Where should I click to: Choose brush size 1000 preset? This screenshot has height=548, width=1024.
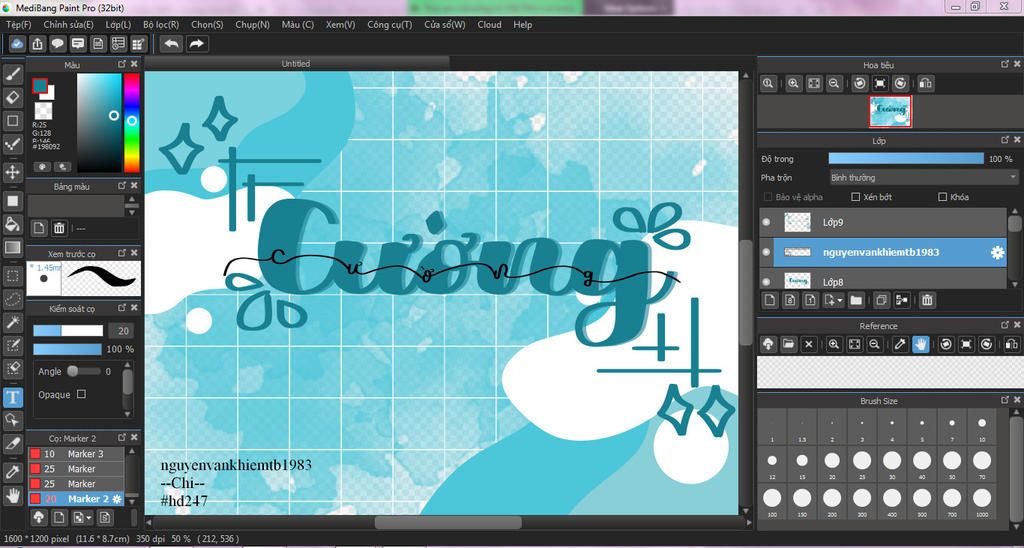[x=982, y=503]
